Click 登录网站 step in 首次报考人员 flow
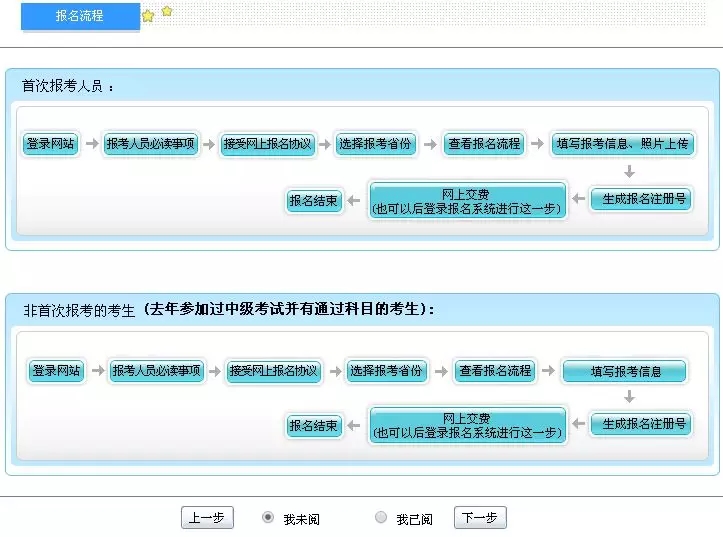Image resolution: width=723 pixels, height=537 pixels. 50,144
